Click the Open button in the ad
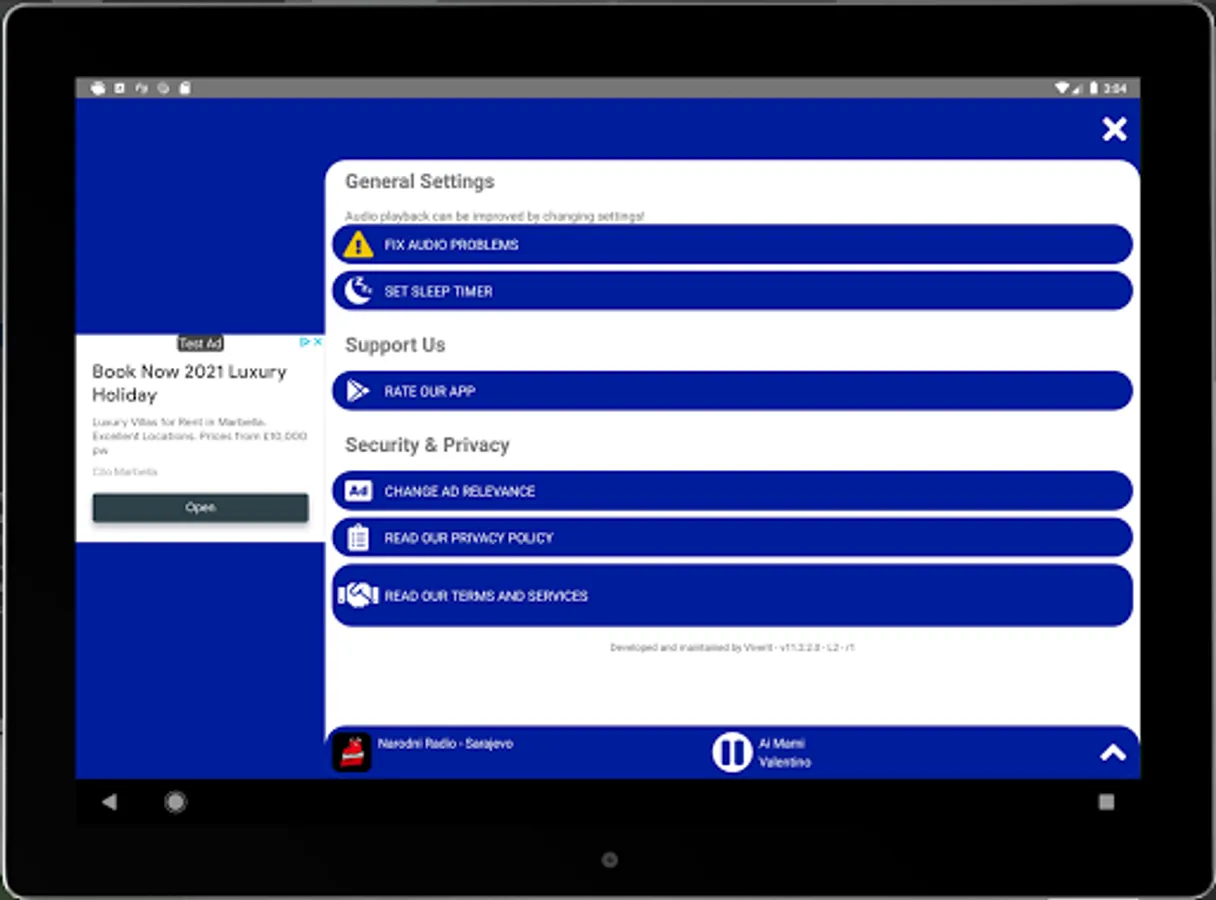Viewport: 1216px width, 900px height. pyautogui.click(x=200, y=507)
